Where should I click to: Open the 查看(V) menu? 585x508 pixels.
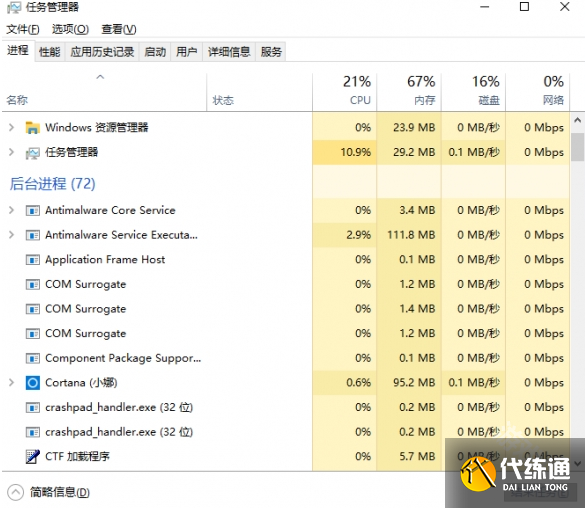pos(119,29)
